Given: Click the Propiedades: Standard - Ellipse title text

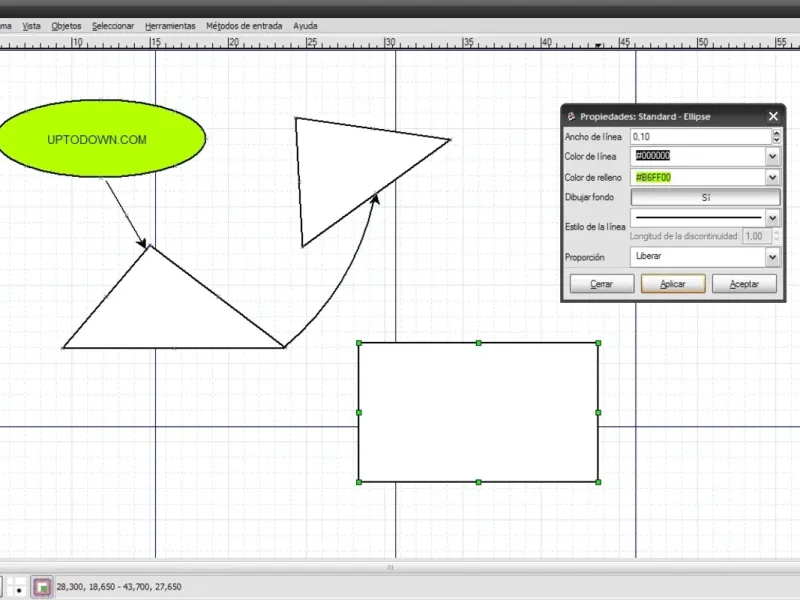Looking at the screenshot, I should (x=645, y=117).
